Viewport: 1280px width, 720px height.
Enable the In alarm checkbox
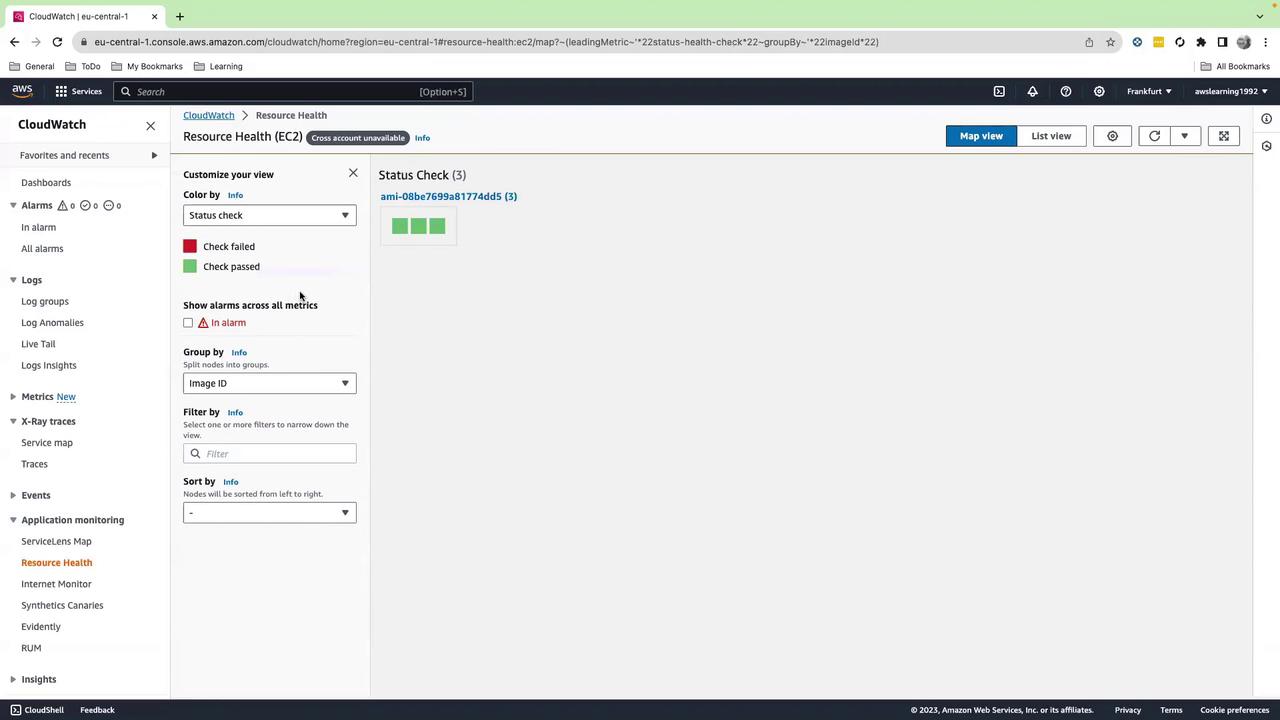(x=188, y=323)
